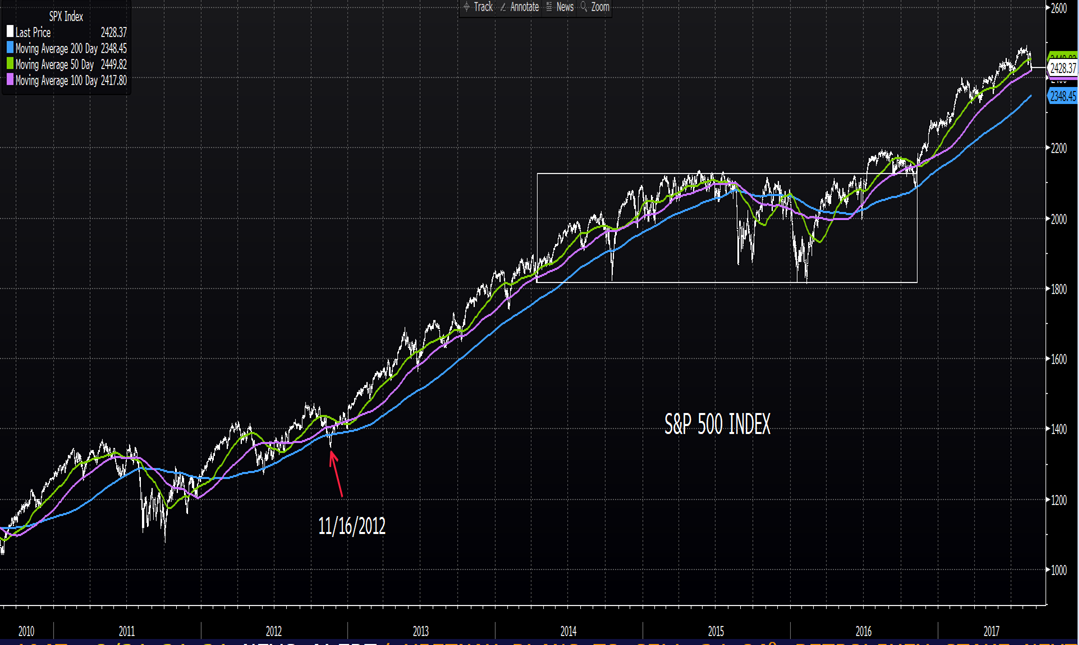Click the 2428.37 value in the legend
The width and height of the screenshot is (1079, 645).
pyautogui.click(x=114, y=32)
